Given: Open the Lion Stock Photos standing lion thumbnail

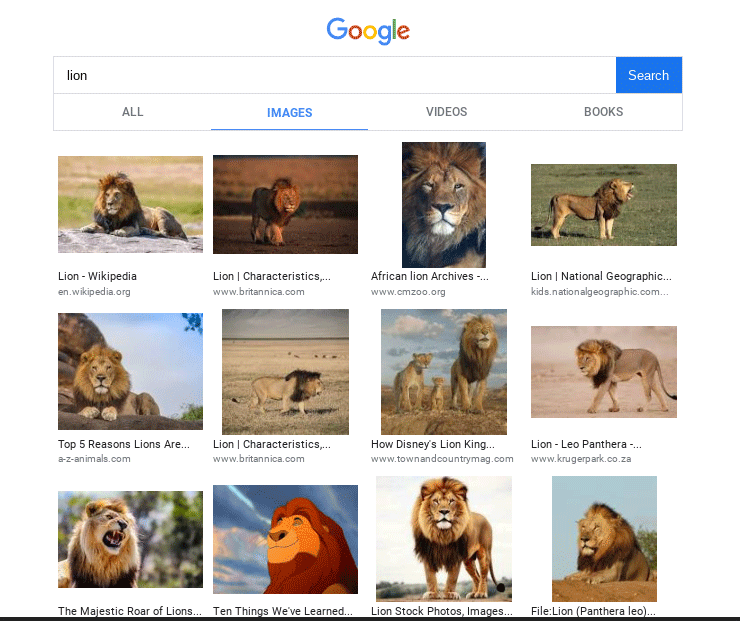Looking at the screenshot, I should pos(444,539).
